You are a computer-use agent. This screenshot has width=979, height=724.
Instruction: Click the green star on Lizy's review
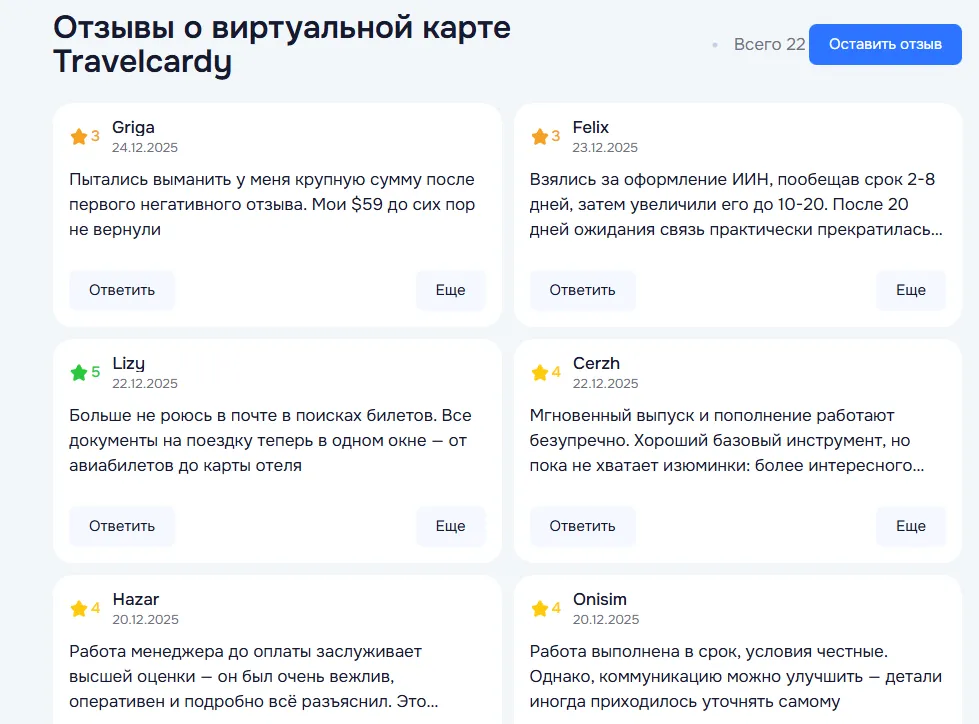point(79,373)
